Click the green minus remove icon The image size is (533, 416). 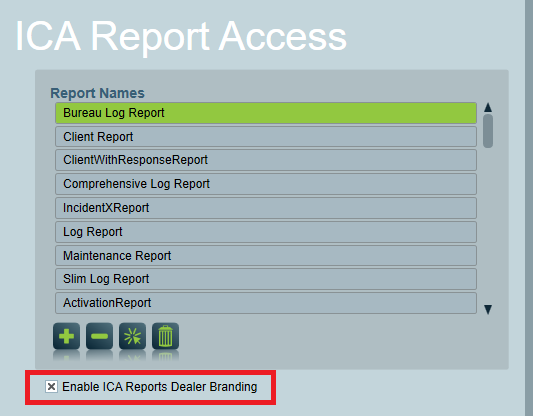point(99,336)
